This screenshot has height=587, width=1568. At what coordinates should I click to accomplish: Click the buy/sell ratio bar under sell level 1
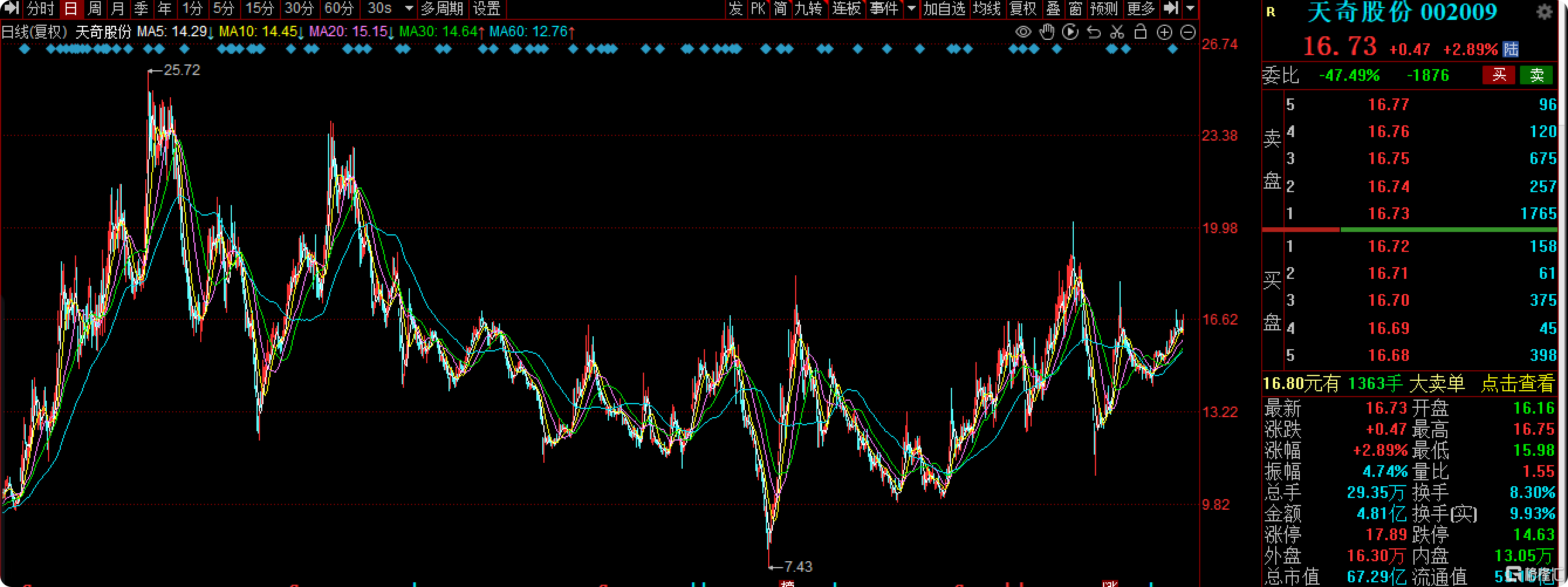[1410, 230]
